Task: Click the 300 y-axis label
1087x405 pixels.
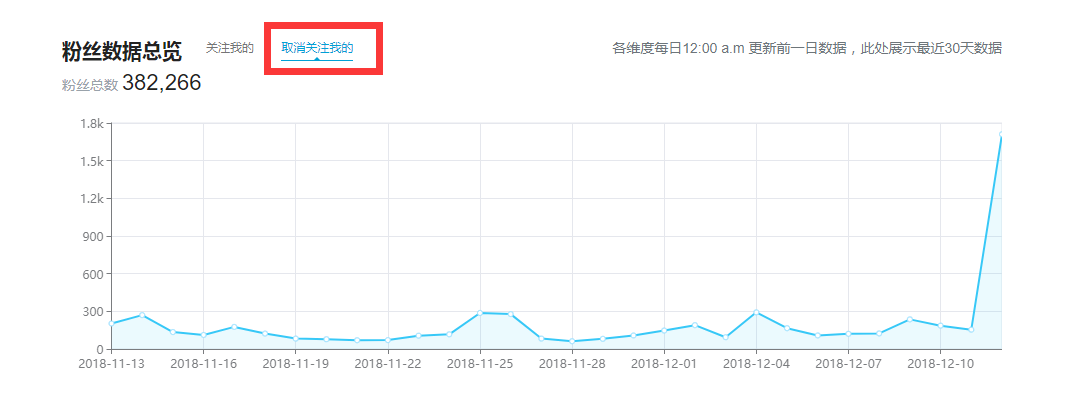Action: coord(94,311)
